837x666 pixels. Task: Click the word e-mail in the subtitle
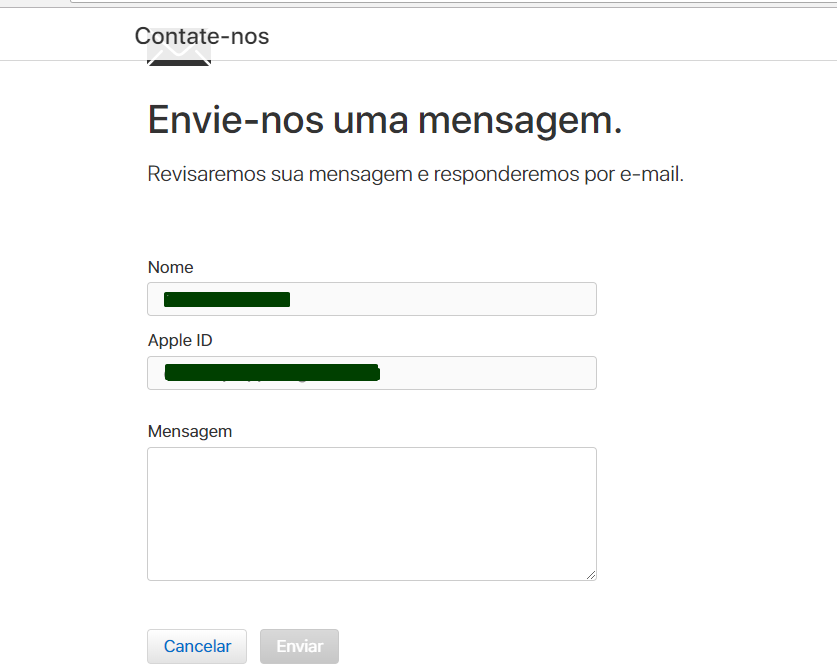tap(652, 174)
